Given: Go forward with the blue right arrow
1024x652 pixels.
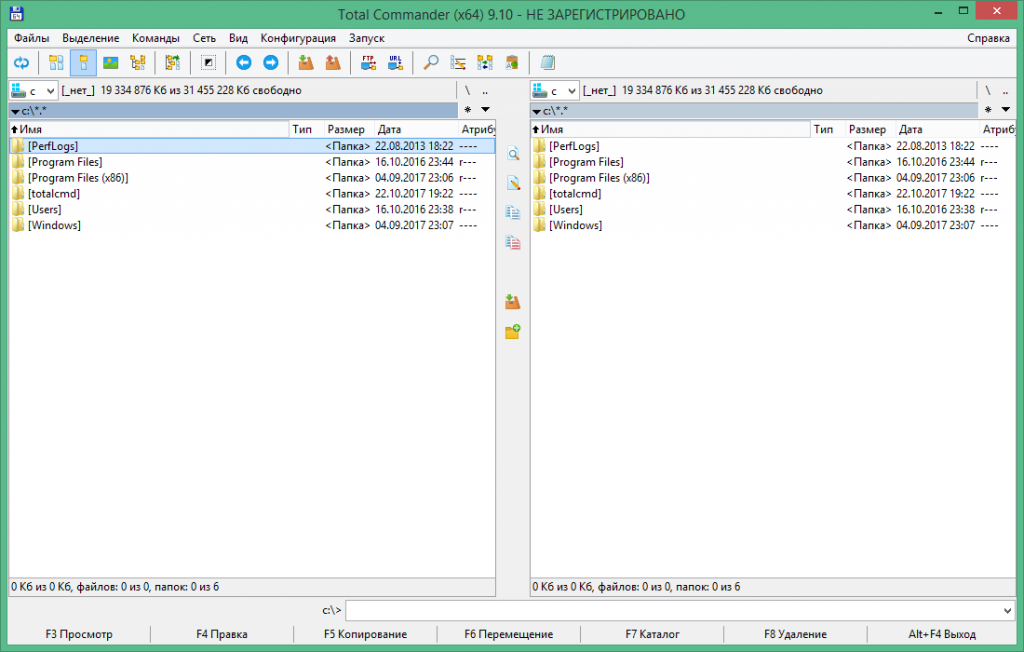Looking at the screenshot, I should click(270, 63).
